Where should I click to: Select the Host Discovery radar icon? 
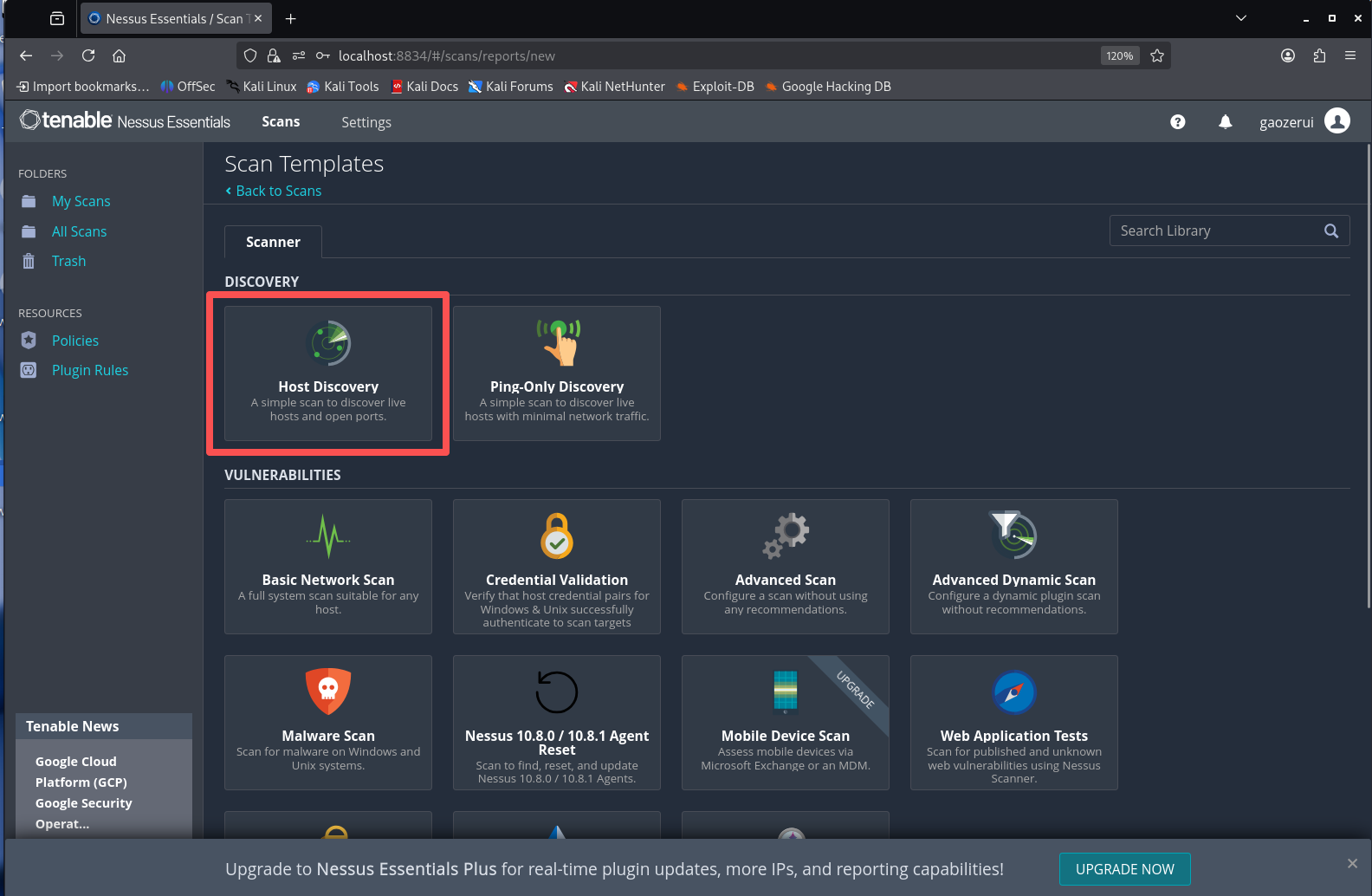[x=328, y=343]
